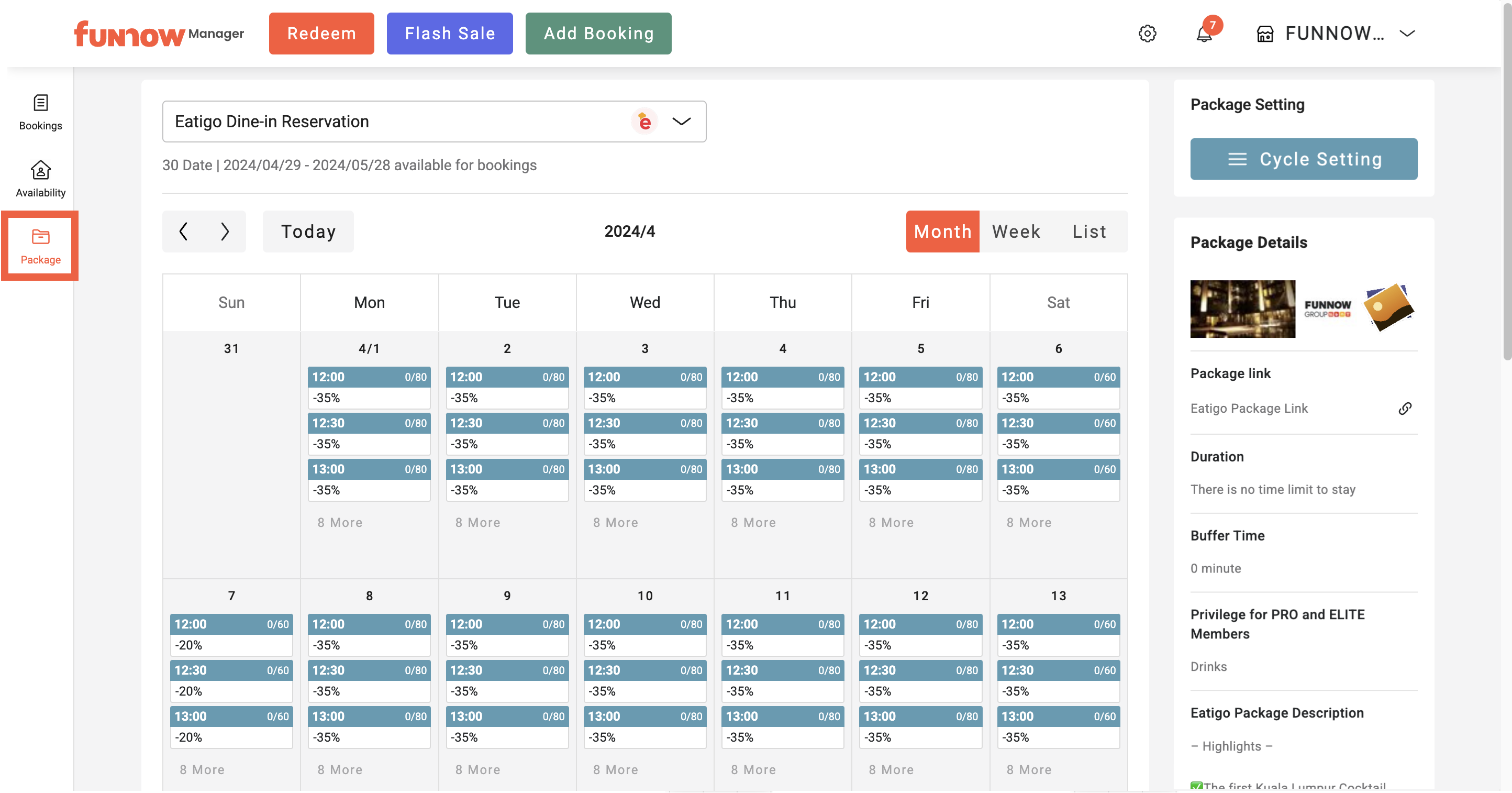Image resolution: width=1512 pixels, height=793 pixels.
Task: Open the 12:00 slot on April 4
Action: pyautogui.click(x=782, y=388)
